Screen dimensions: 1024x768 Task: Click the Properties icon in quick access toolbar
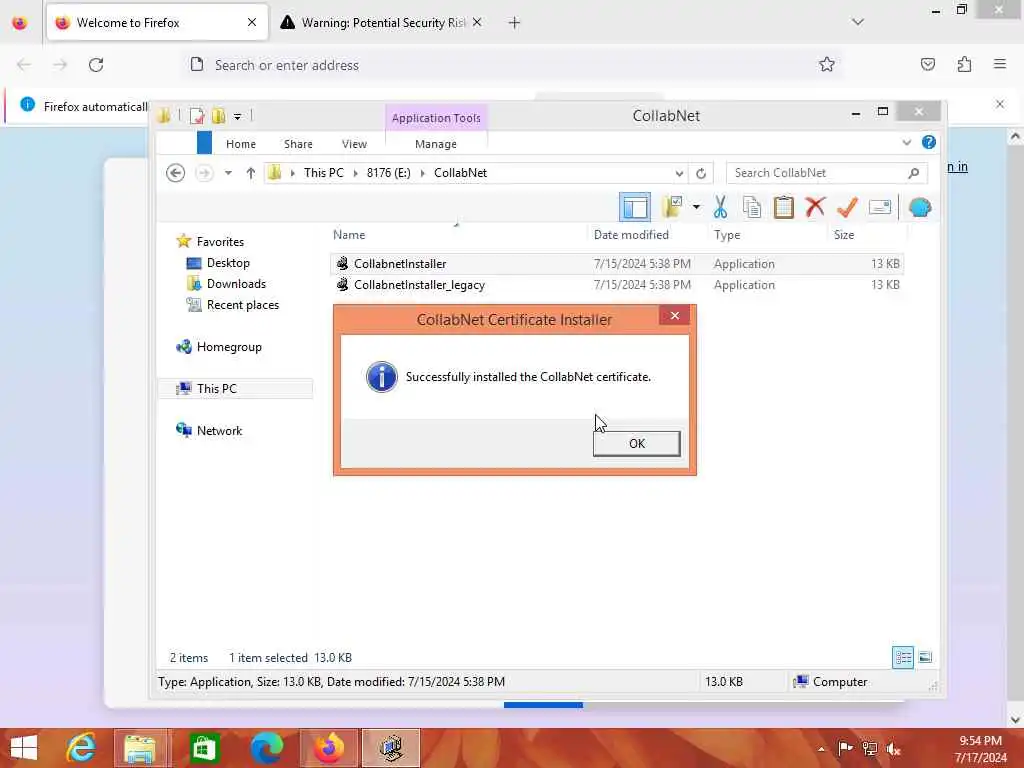coord(197,116)
